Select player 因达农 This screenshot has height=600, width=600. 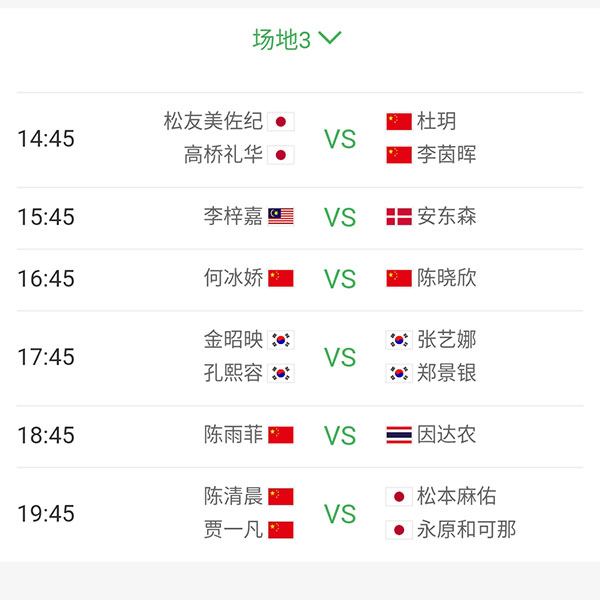[x=447, y=435]
